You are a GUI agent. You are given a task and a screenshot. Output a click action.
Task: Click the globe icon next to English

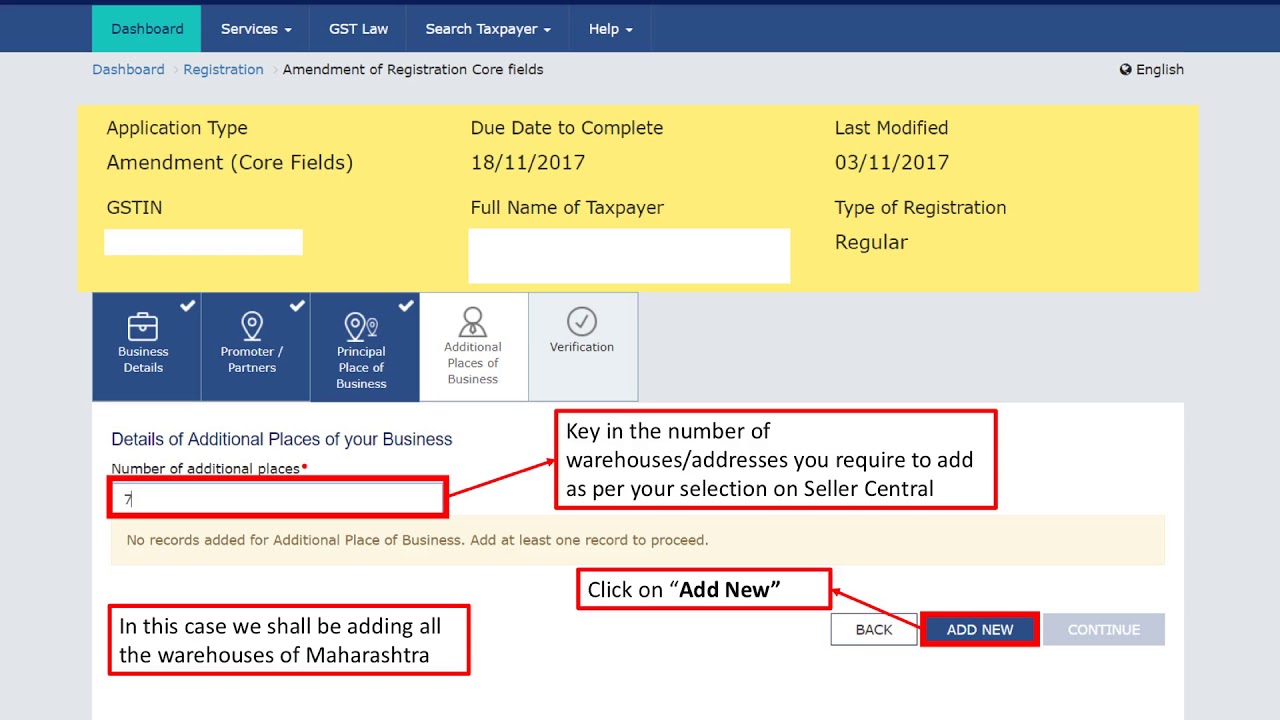pyautogui.click(x=1126, y=70)
